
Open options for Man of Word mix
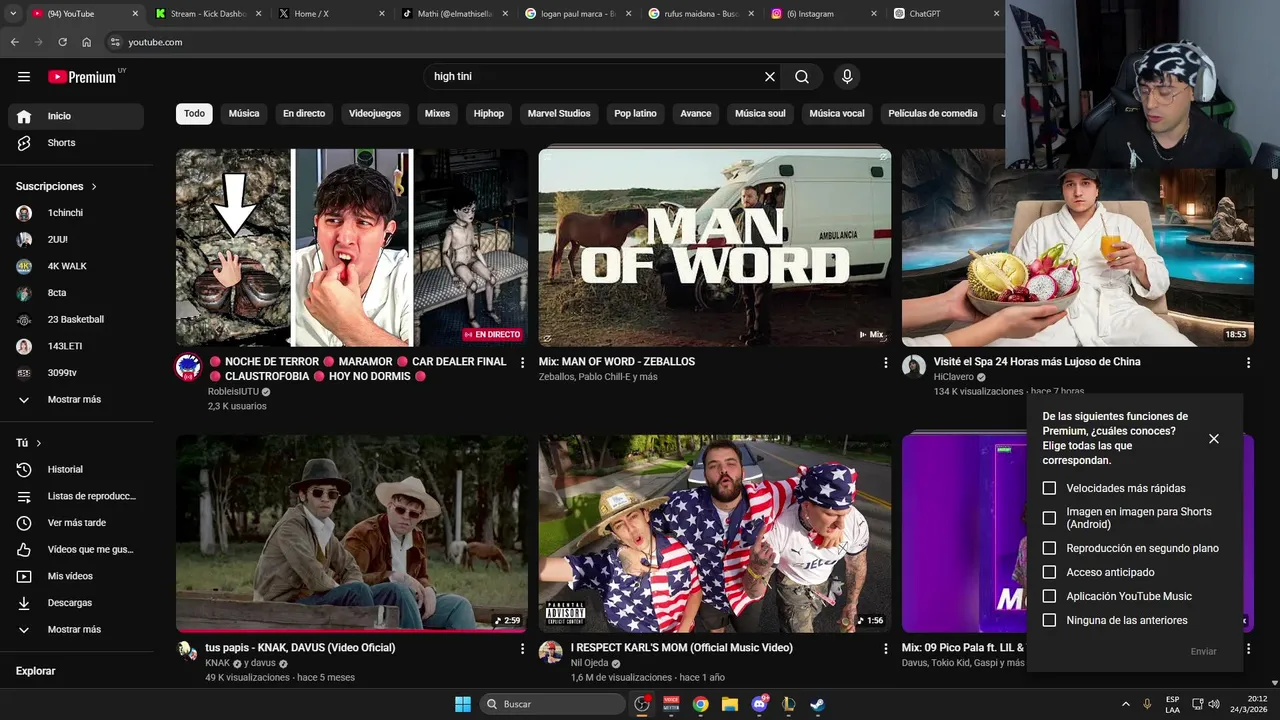(x=885, y=363)
